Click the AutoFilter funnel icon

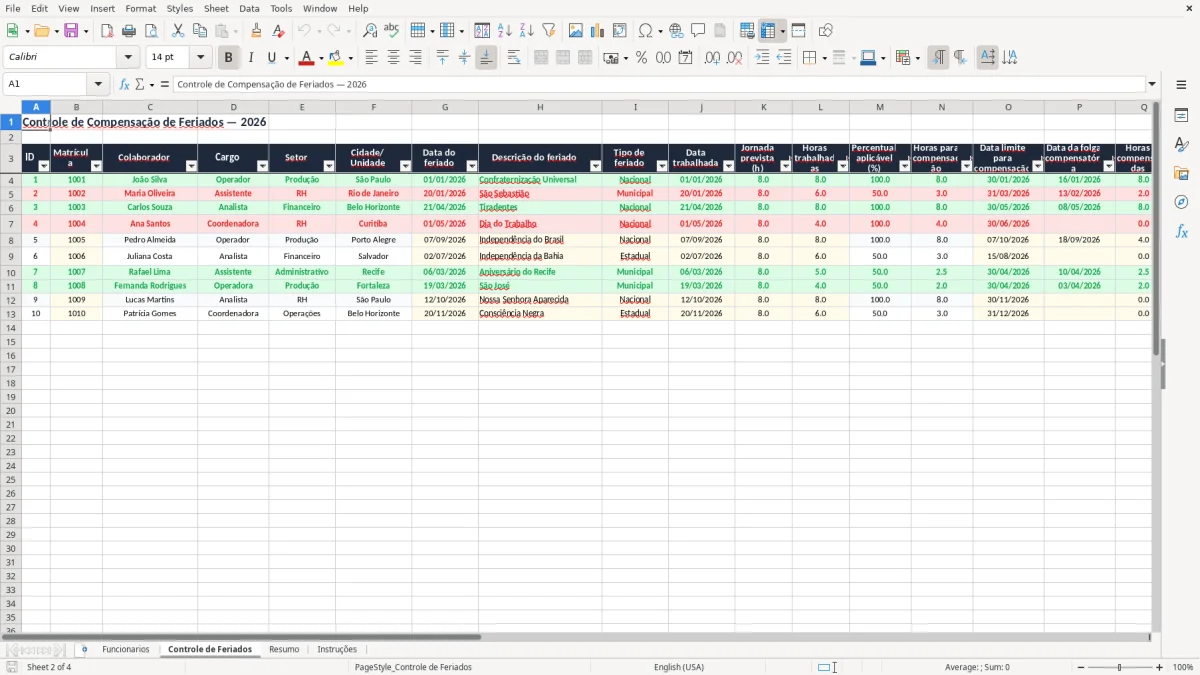click(x=549, y=31)
